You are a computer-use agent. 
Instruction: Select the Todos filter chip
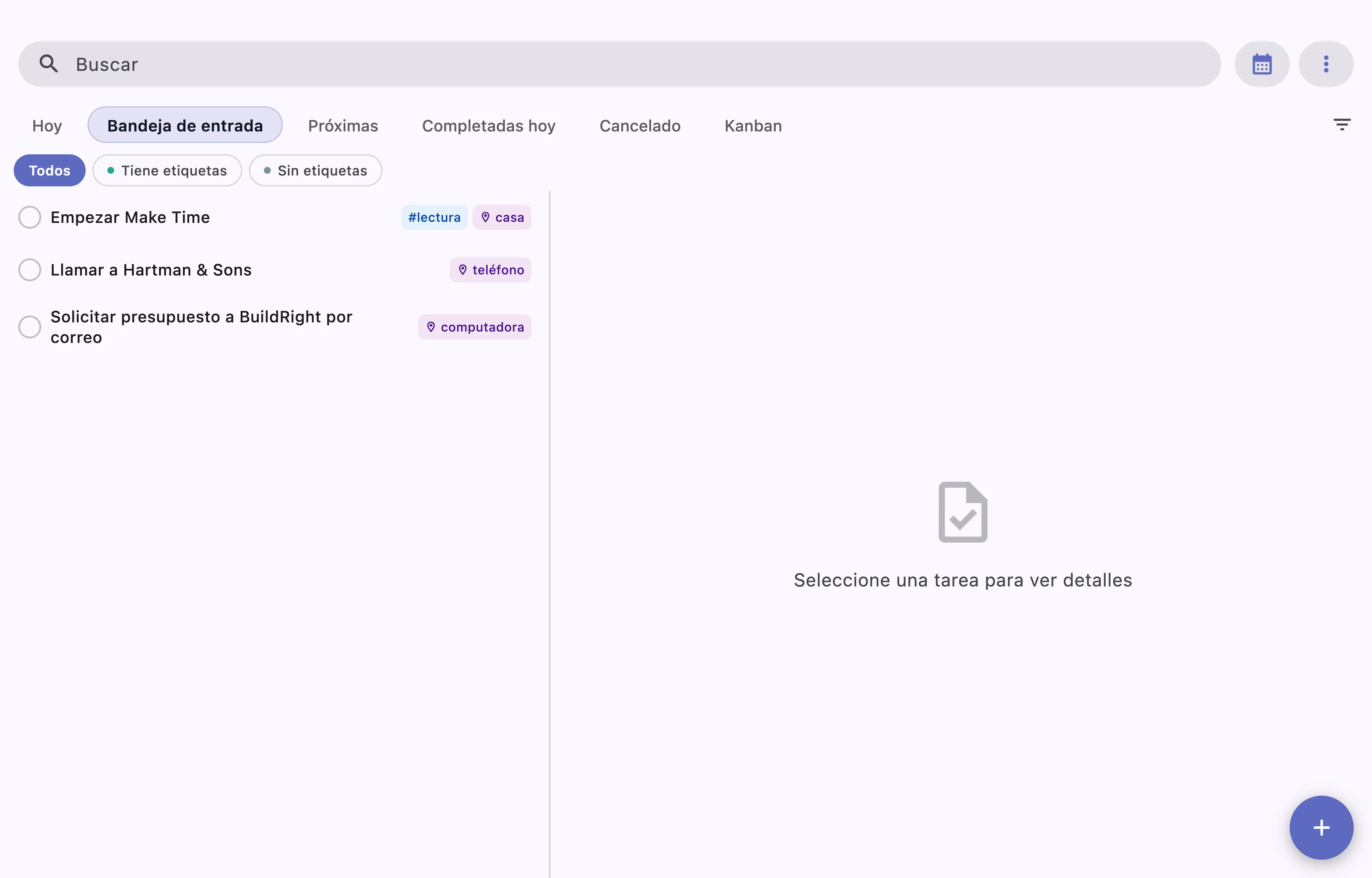[49, 170]
